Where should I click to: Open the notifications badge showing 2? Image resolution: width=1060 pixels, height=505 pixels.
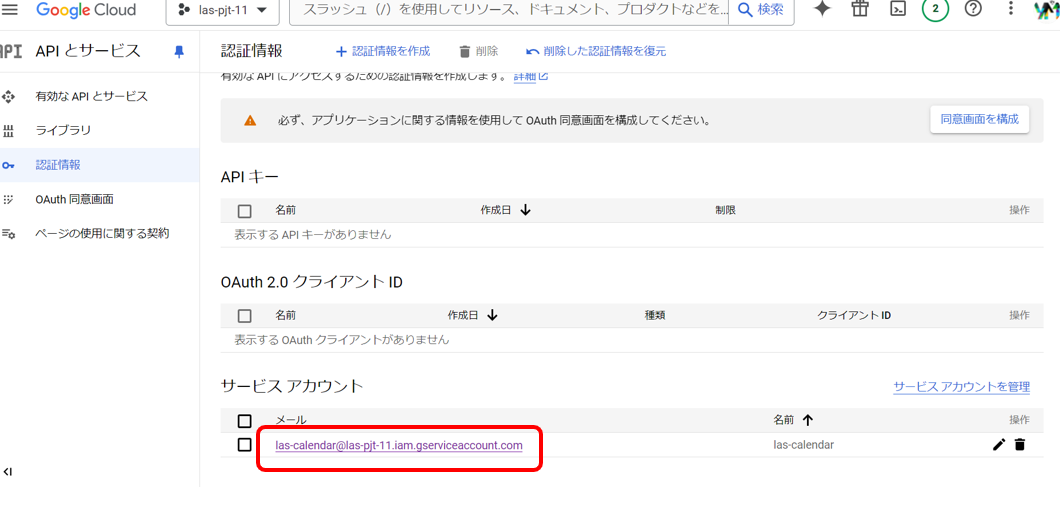[x=935, y=9]
